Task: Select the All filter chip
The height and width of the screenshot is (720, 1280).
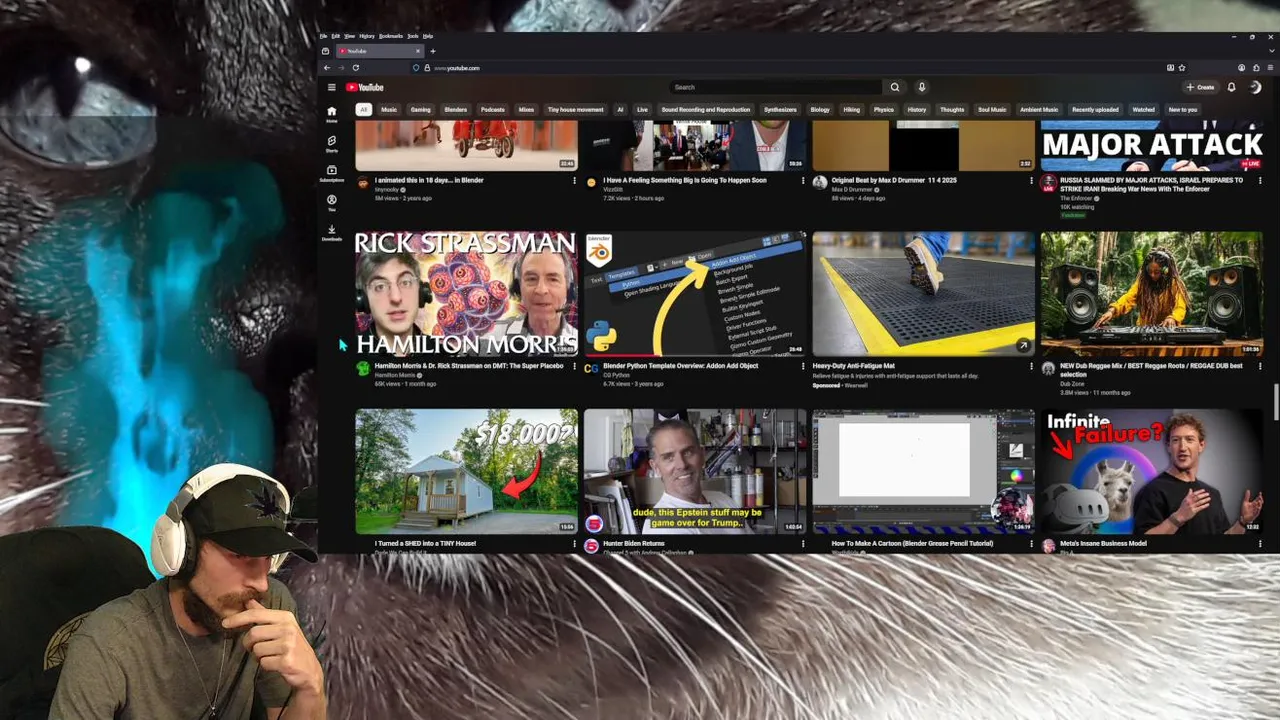Action: pos(364,110)
